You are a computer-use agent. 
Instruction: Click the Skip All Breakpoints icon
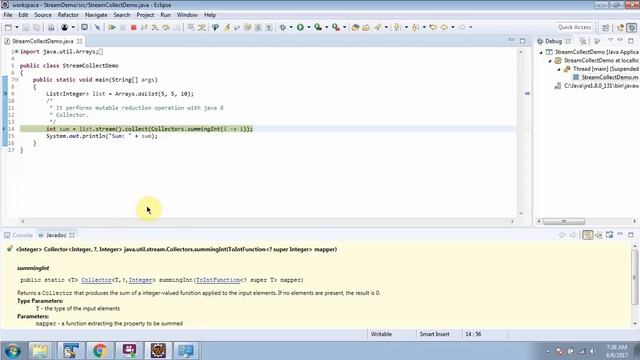pyautogui.click(x=97, y=27)
